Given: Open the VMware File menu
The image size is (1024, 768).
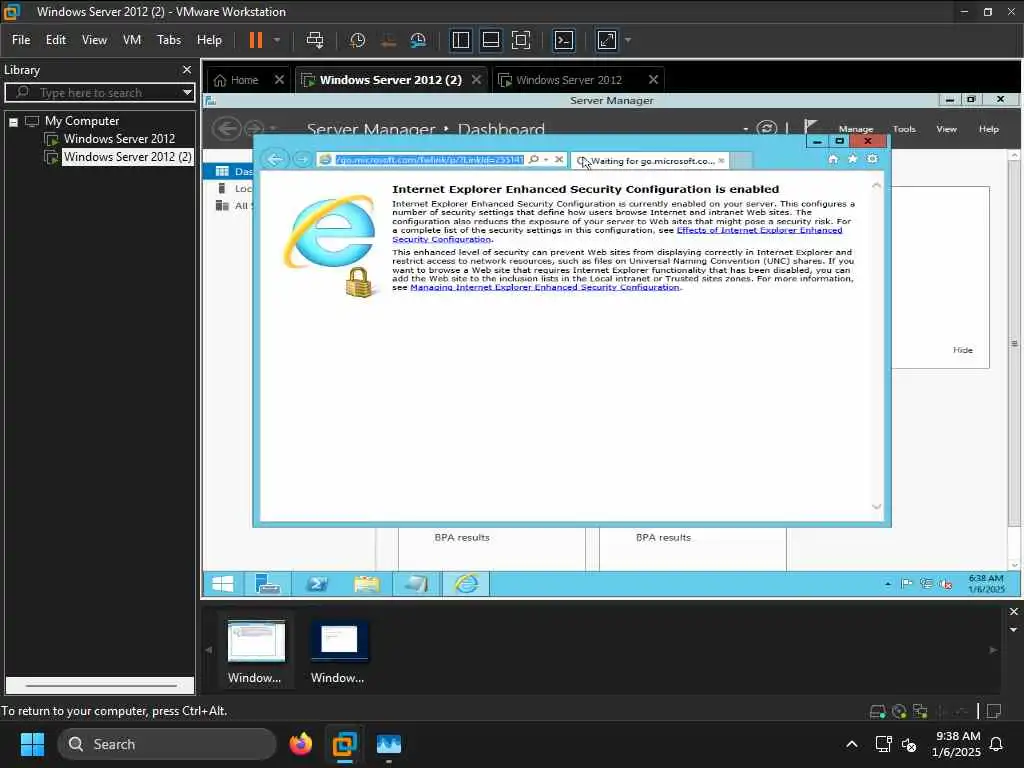Looking at the screenshot, I should (21, 40).
